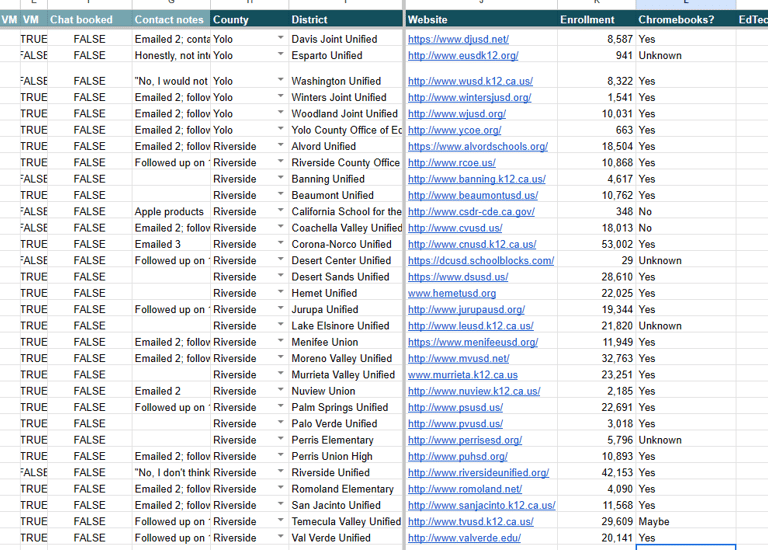Image resolution: width=768 pixels, height=550 pixels.
Task: Select the Coachella Valley Unified district cell
Action: click(x=345, y=228)
